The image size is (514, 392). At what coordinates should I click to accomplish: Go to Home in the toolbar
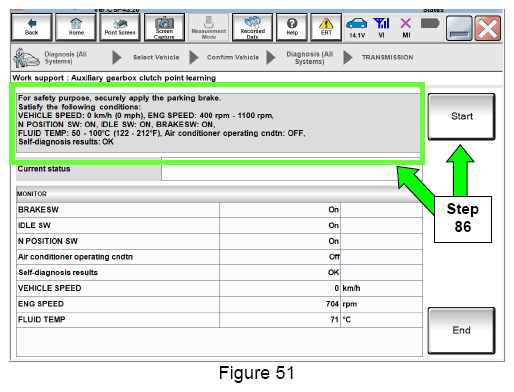pos(76,27)
